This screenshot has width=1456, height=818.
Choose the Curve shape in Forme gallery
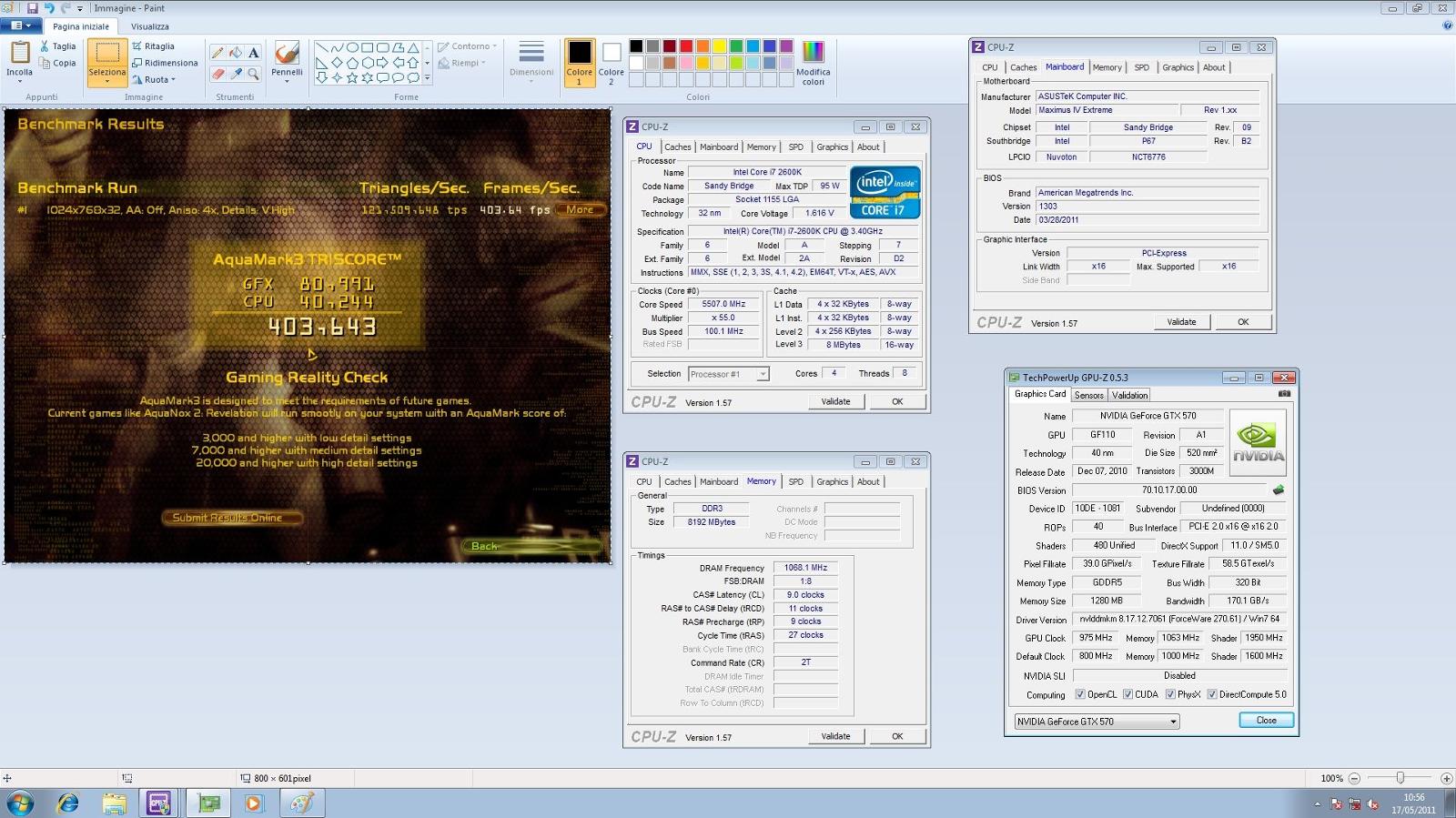(337, 48)
